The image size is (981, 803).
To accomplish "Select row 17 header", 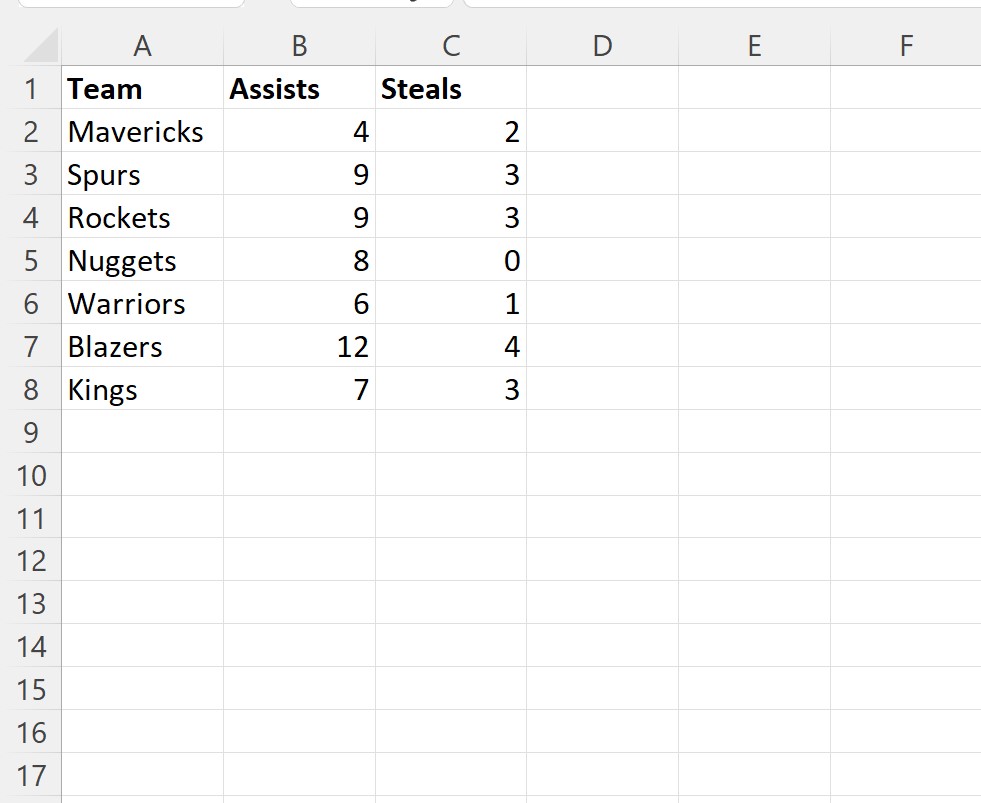I will point(31,776).
